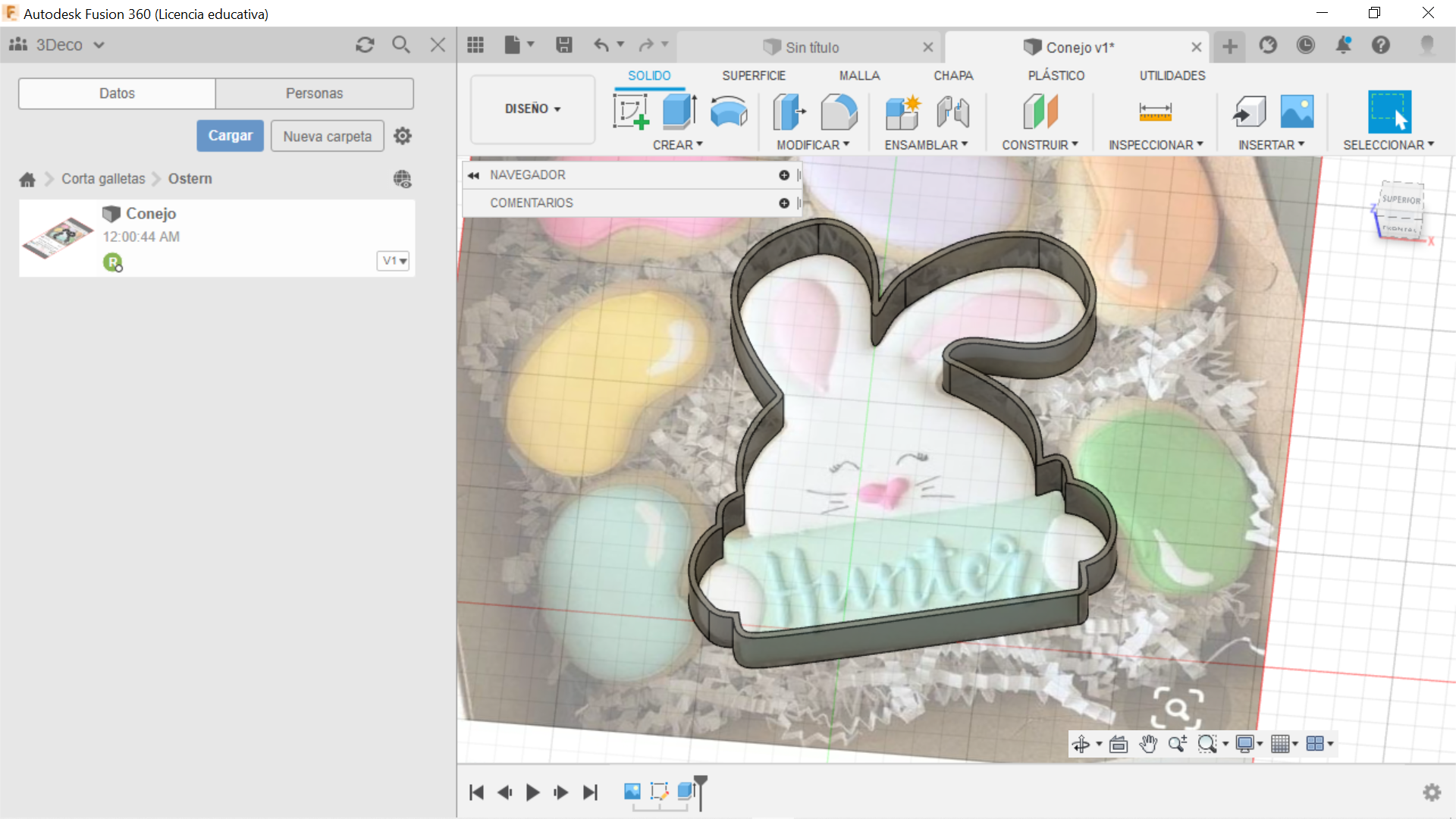Screen dimensions: 1456x819
Task: Click the Nueva carpeta button
Action: point(327,136)
